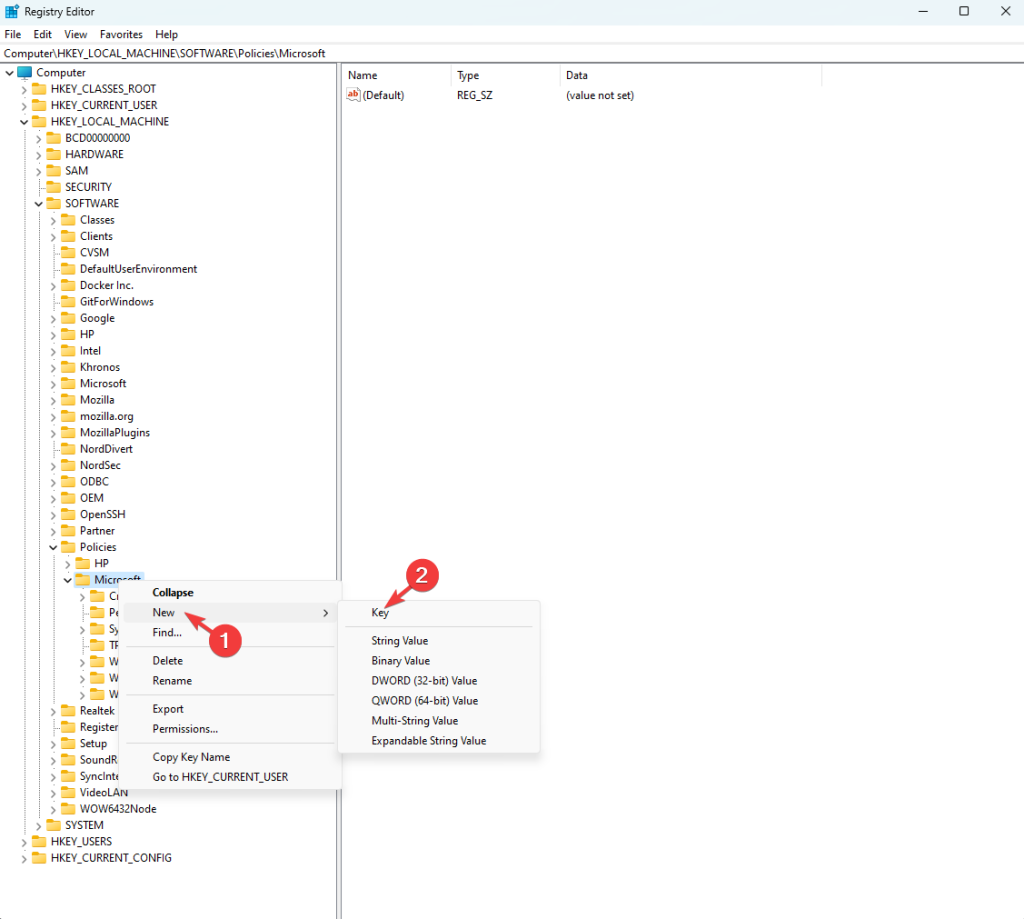The height and width of the screenshot is (919, 1024).
Task: Open the Favorites menu
Action: pyautogui.click(x=121, y=34)
